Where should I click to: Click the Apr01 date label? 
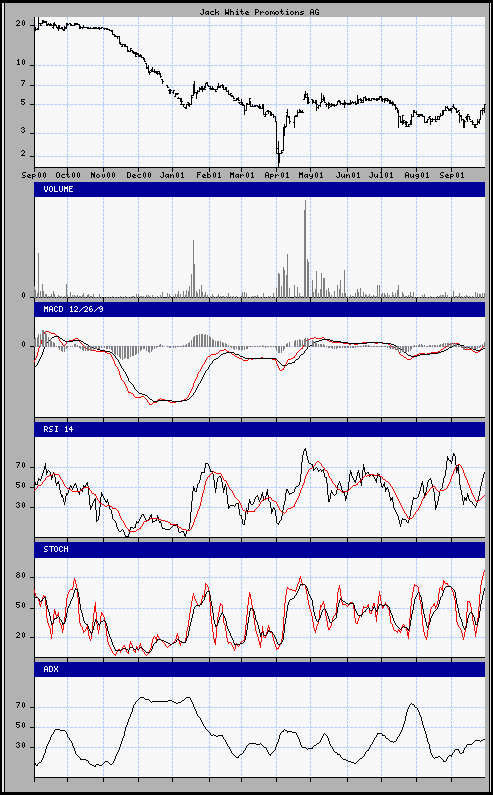277,175
